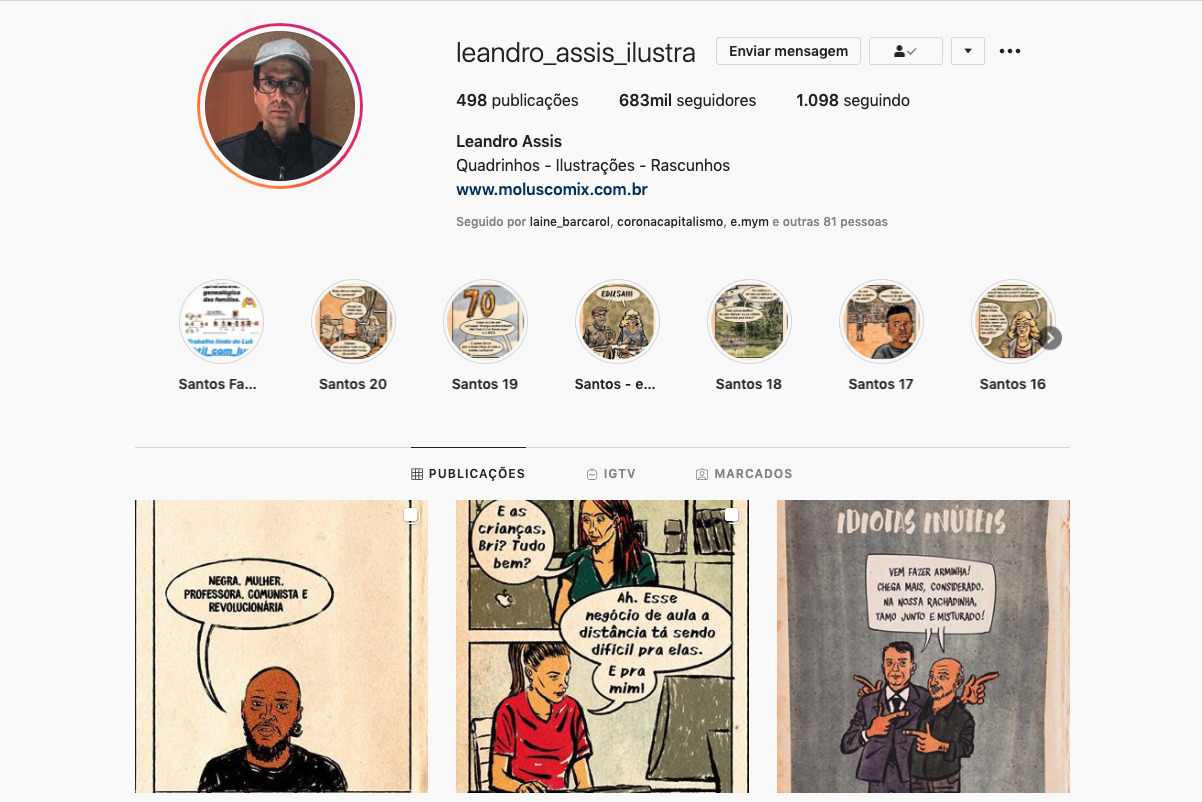Select the PUBLICAÇÕES tab
The height and width of the screenshot is (802, 1202).
[468, 474]
